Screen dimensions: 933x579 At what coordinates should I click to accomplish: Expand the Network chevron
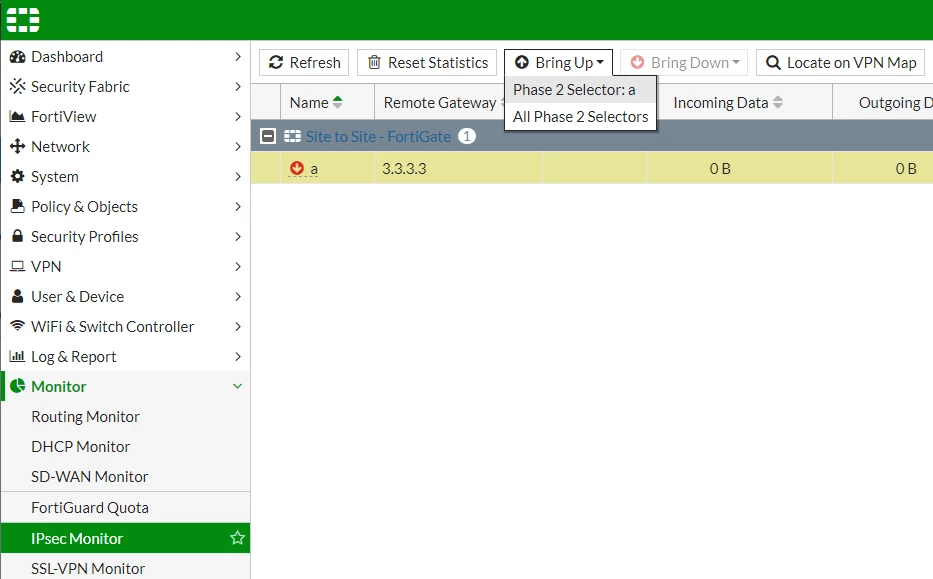click(238, 146)
